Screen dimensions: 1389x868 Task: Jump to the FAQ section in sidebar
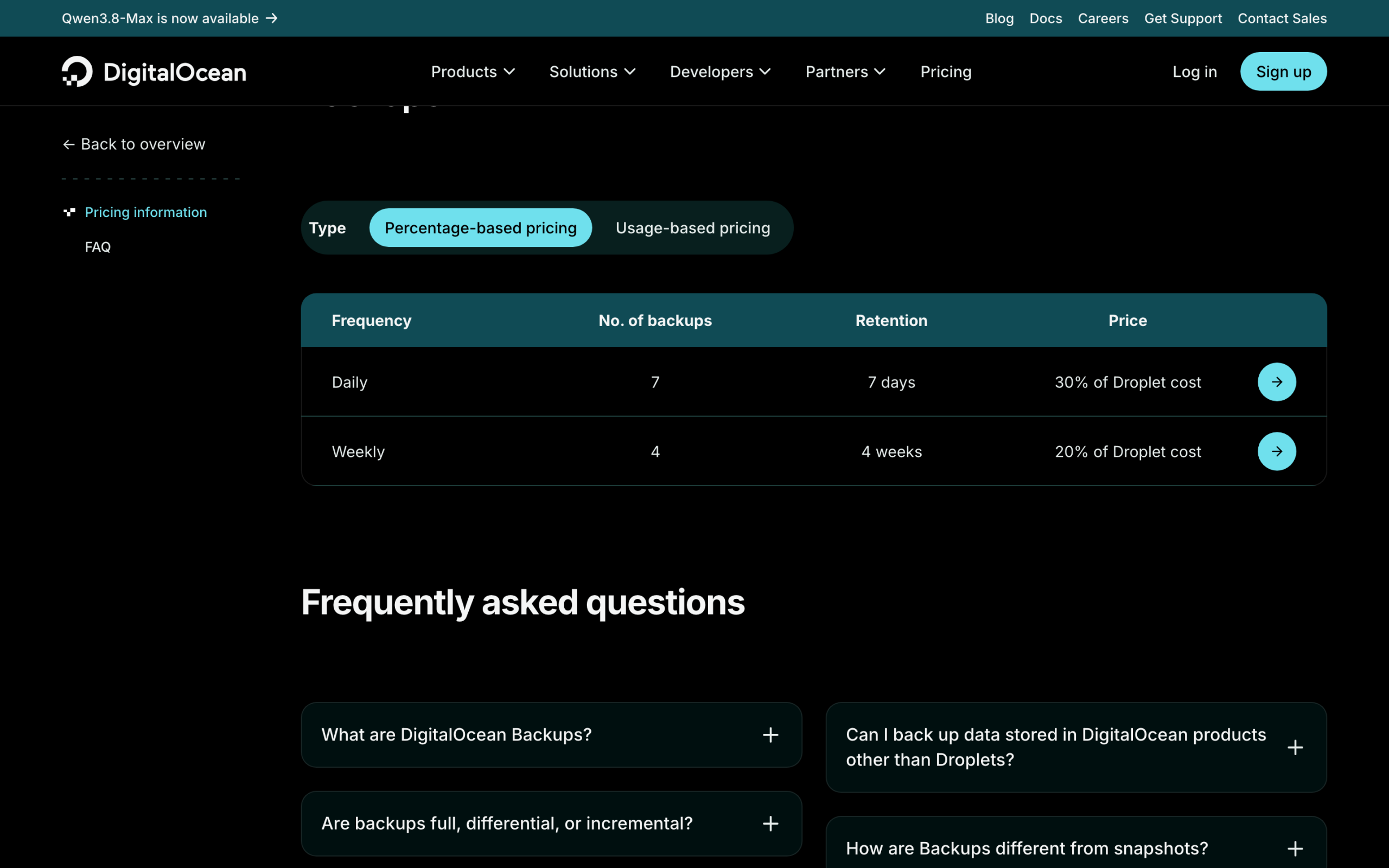(x=98, y=247)
